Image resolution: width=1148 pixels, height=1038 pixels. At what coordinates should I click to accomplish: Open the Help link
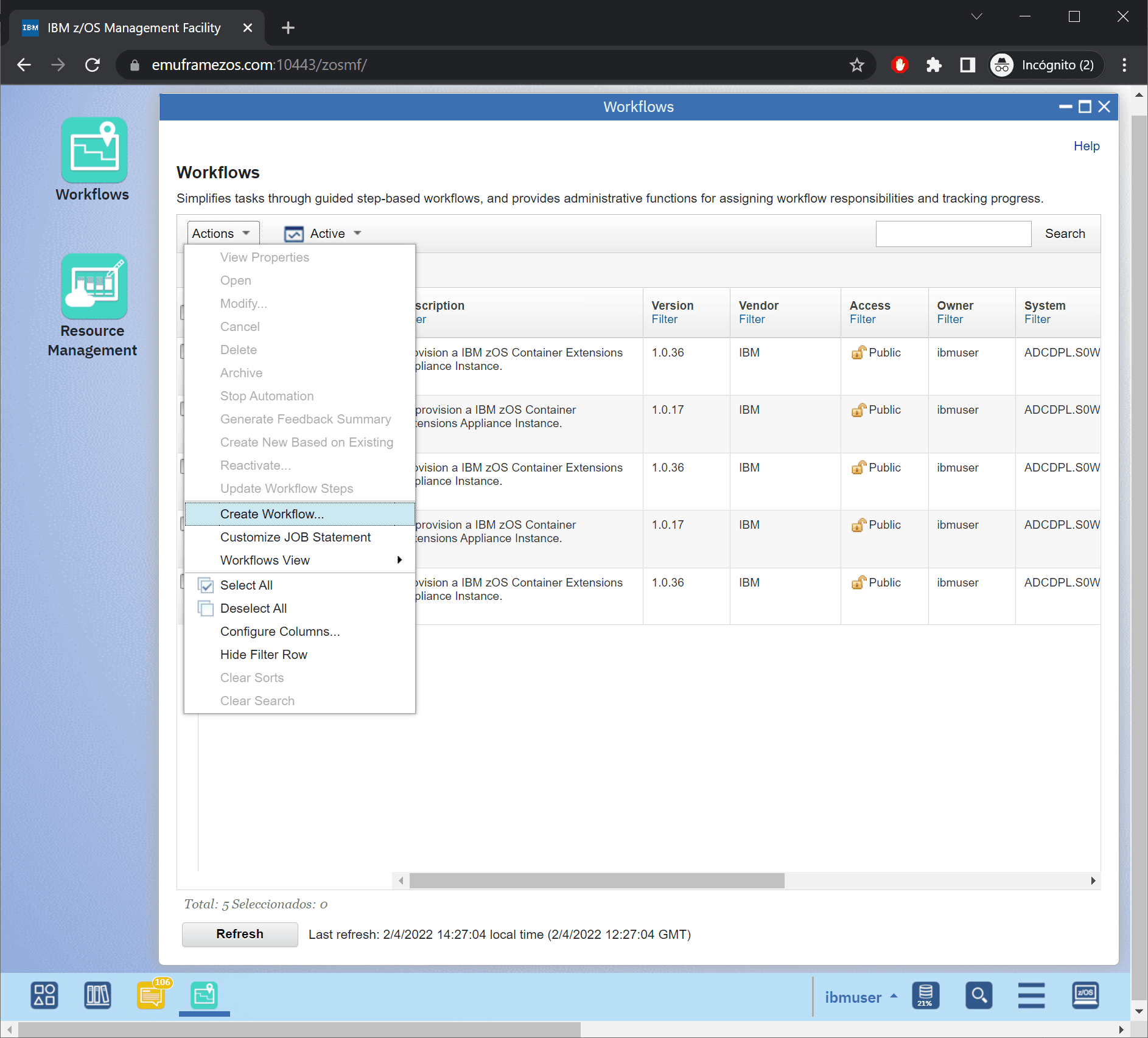[x=1086, y=146]
